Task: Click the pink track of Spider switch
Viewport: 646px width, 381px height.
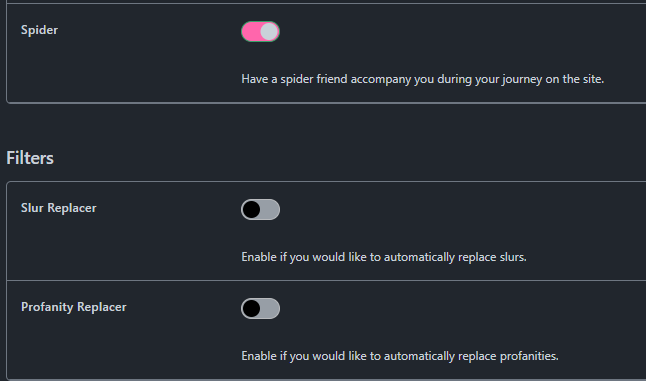Action: click(x=250, y=32)
